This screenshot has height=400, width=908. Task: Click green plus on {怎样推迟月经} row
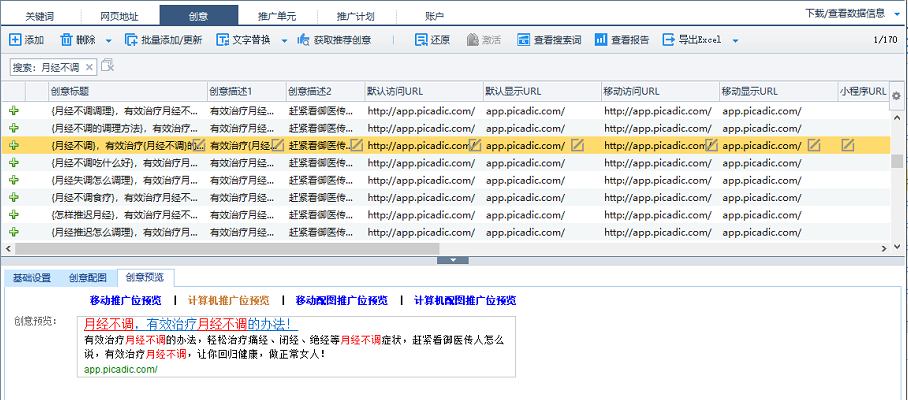click(14, 215)
